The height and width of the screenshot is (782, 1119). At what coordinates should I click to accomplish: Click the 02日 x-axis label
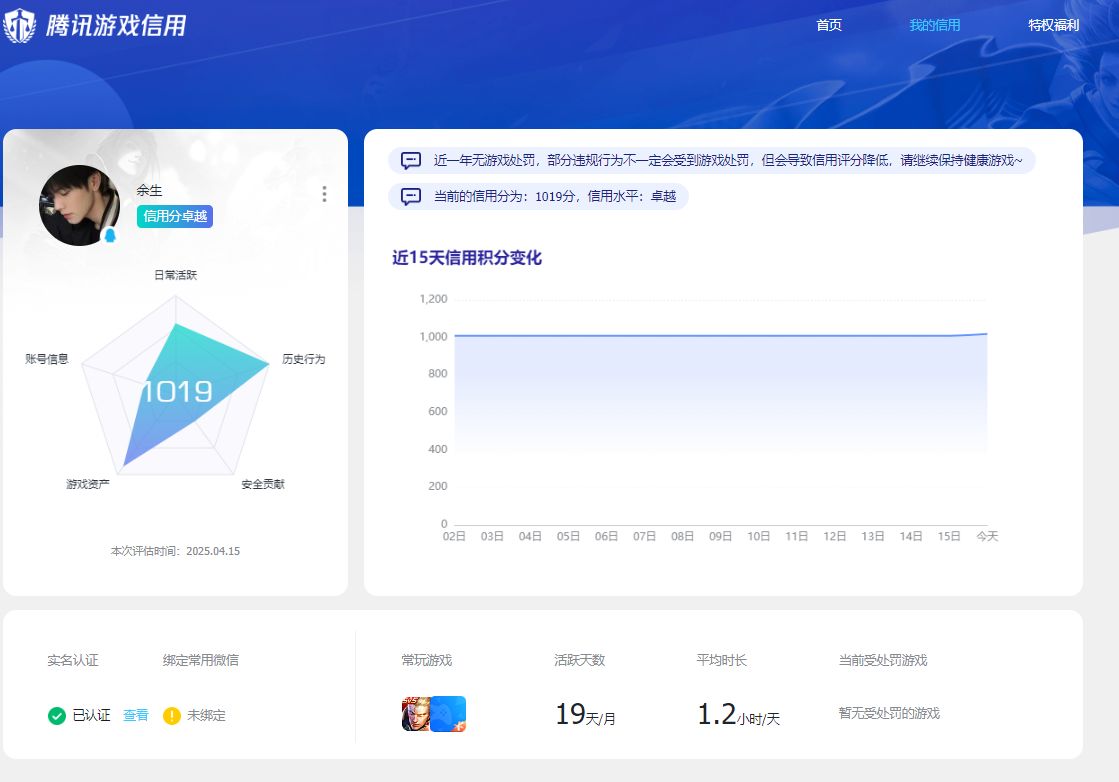(x=454, y=536)
